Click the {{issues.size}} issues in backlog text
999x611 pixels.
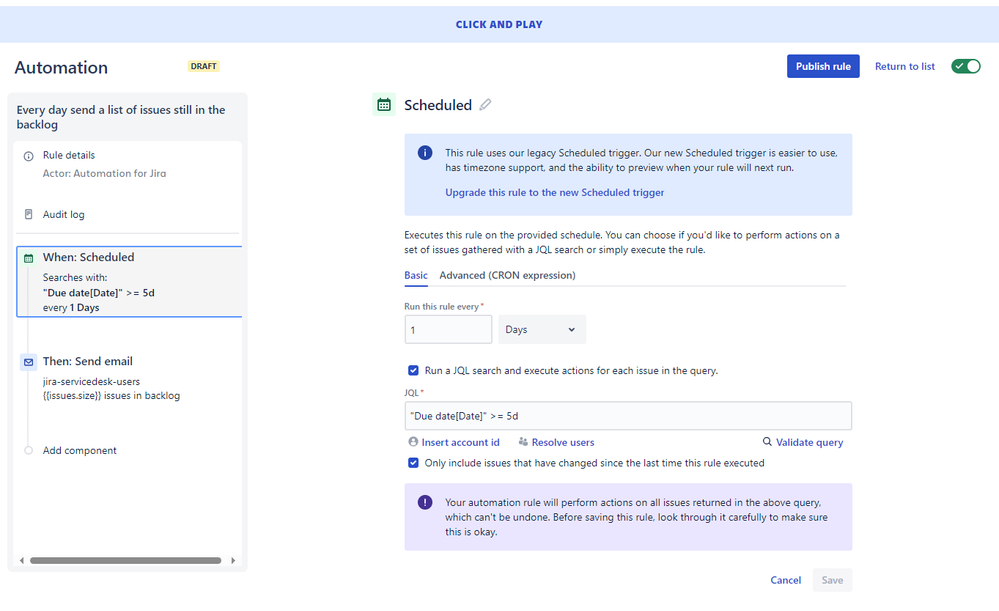[111, 396]
